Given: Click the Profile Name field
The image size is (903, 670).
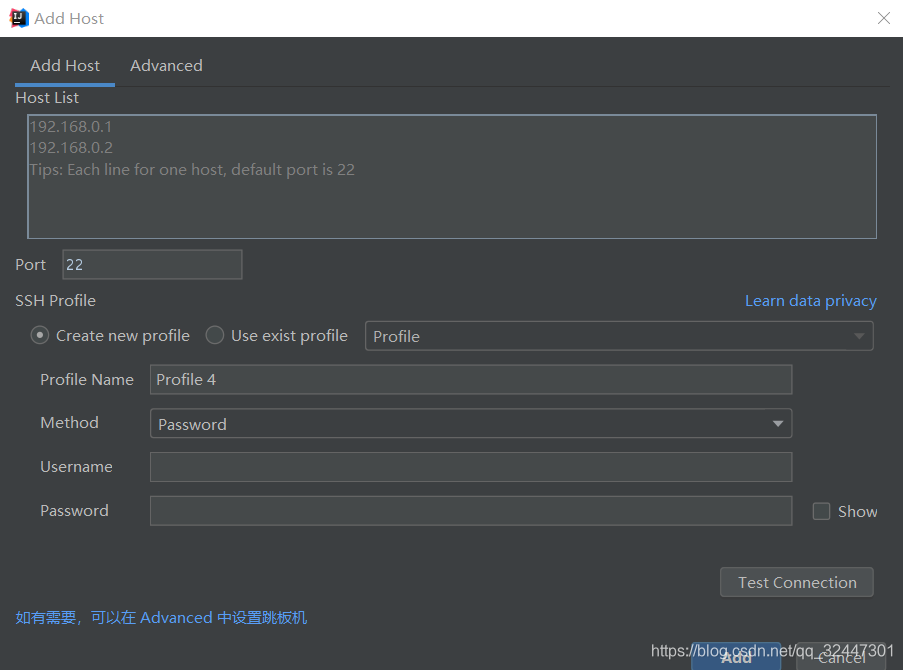Looking at the screenshot, I should [471, 380].
